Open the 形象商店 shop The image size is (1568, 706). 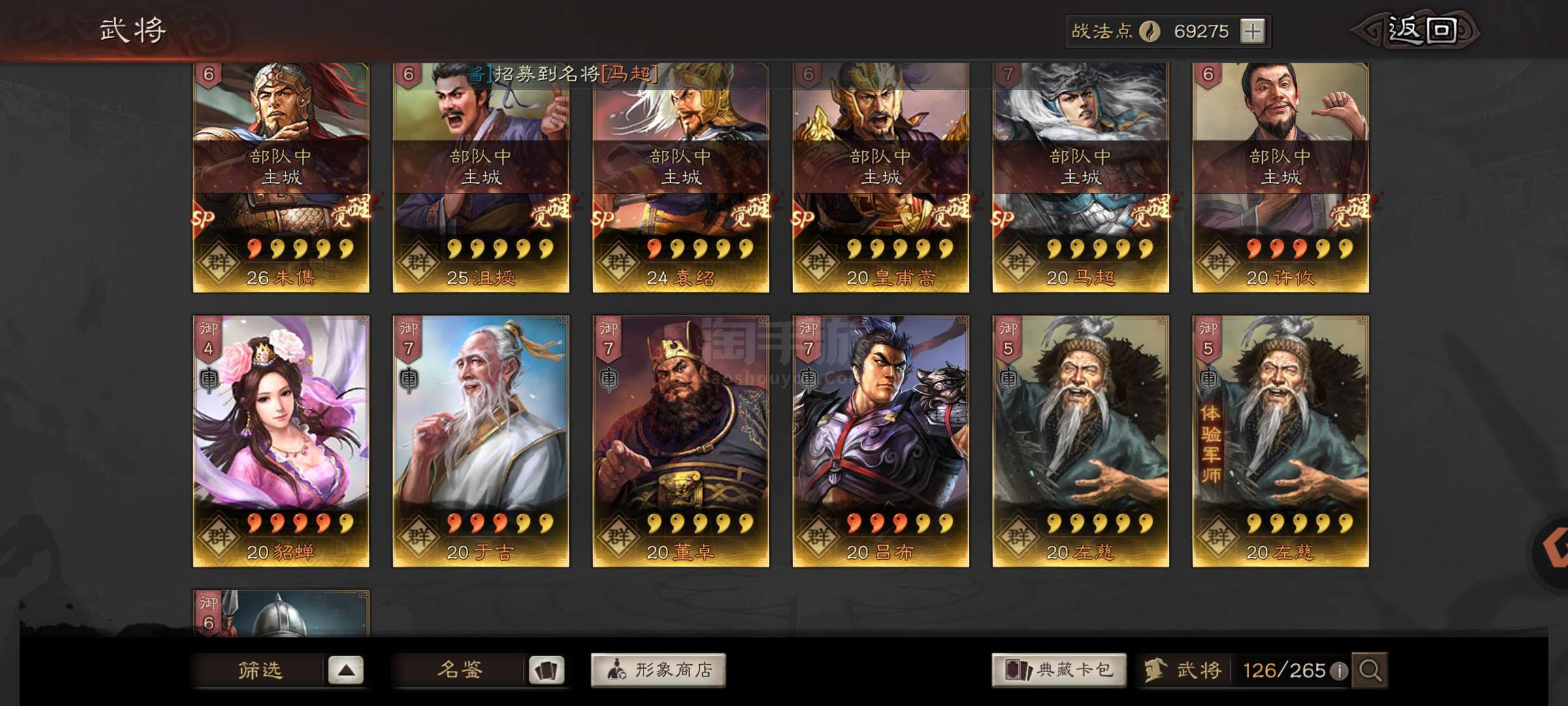coord(659,670)
